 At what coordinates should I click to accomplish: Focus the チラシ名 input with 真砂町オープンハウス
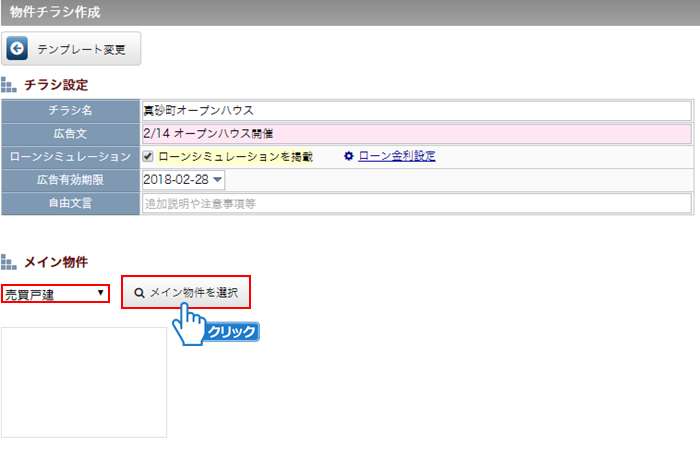click(x=416, y=110)
